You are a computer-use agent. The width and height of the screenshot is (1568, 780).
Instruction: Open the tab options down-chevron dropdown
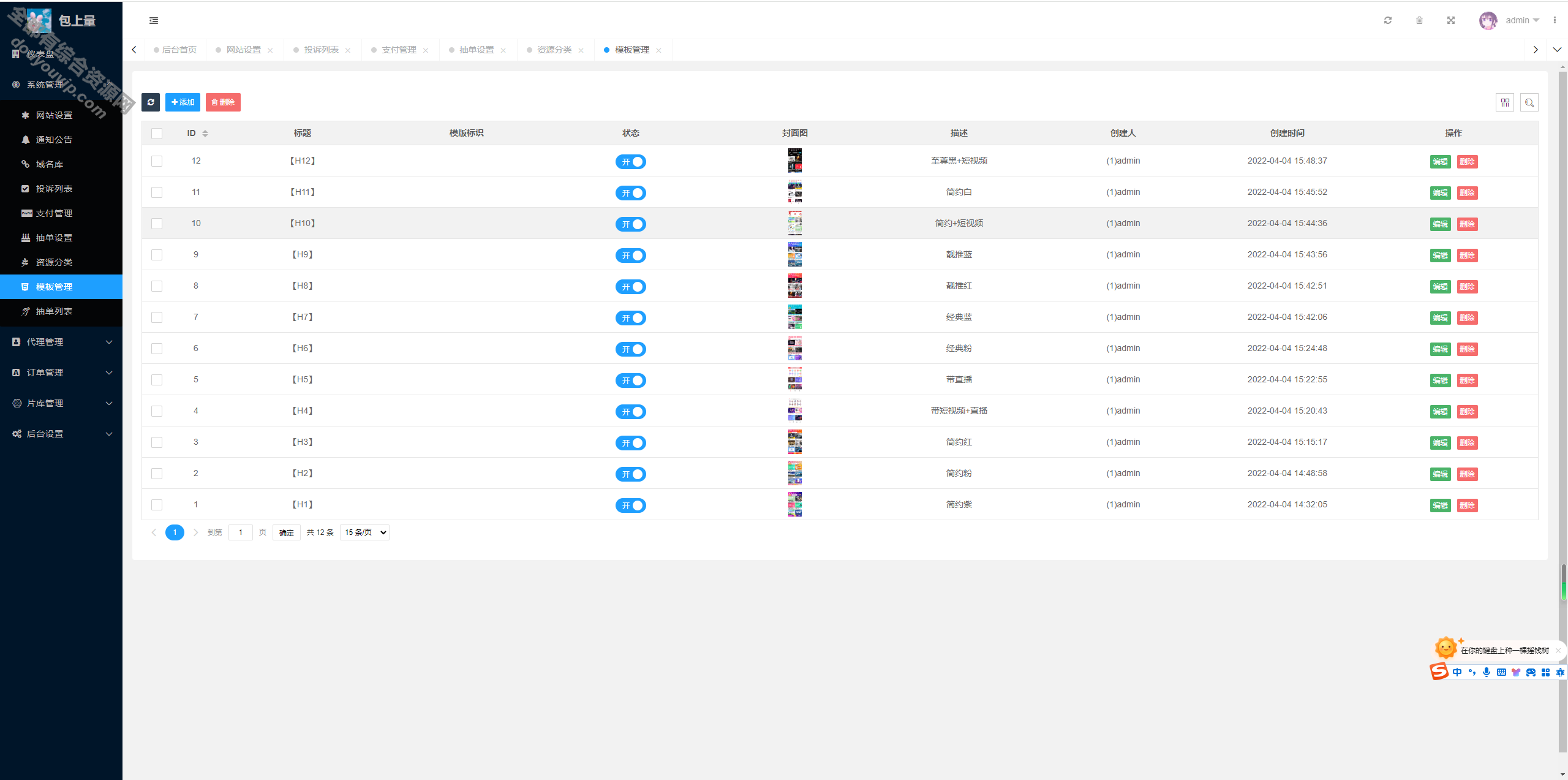click(x=1557, y=50)
